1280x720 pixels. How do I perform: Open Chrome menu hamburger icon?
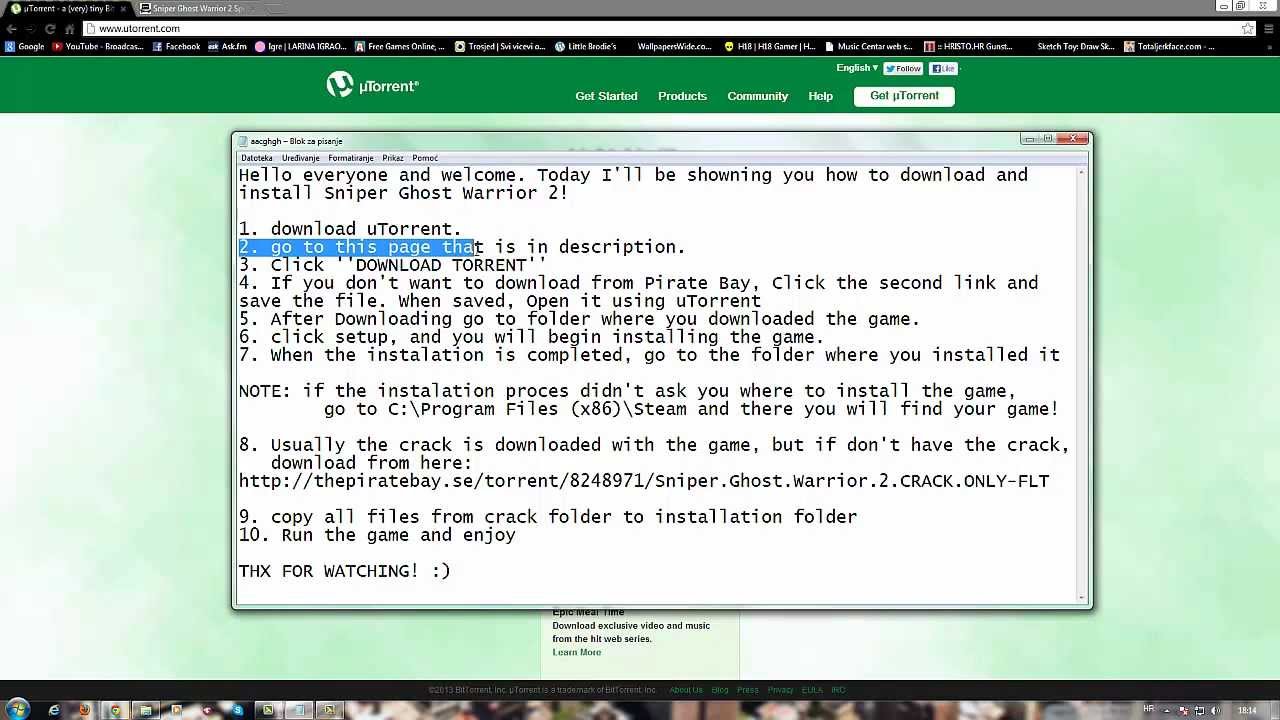pyautogui.click(x=1268, y=29)
